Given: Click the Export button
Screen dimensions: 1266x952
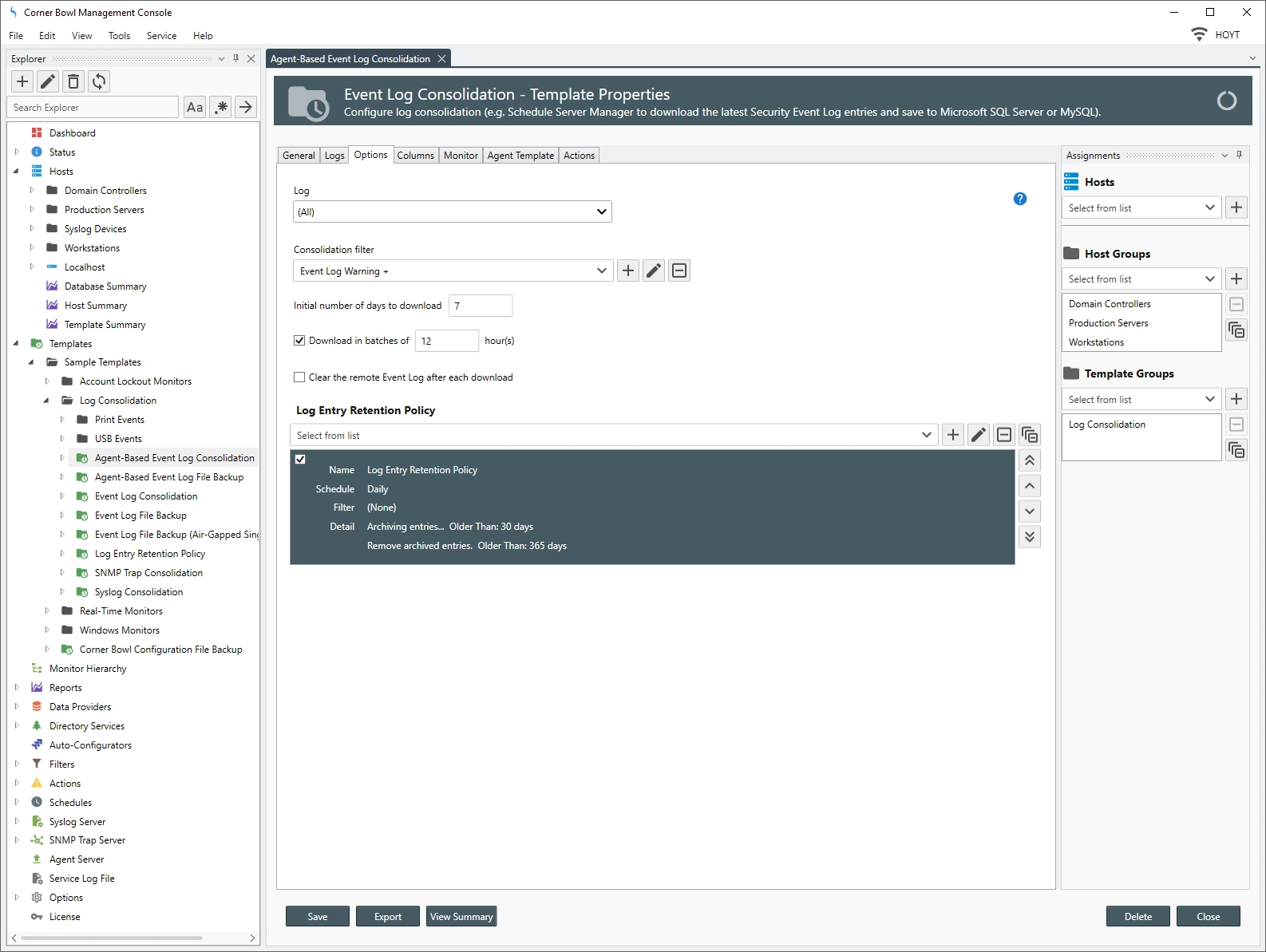Looking at the screenshot, I should [x=388, y=916].
